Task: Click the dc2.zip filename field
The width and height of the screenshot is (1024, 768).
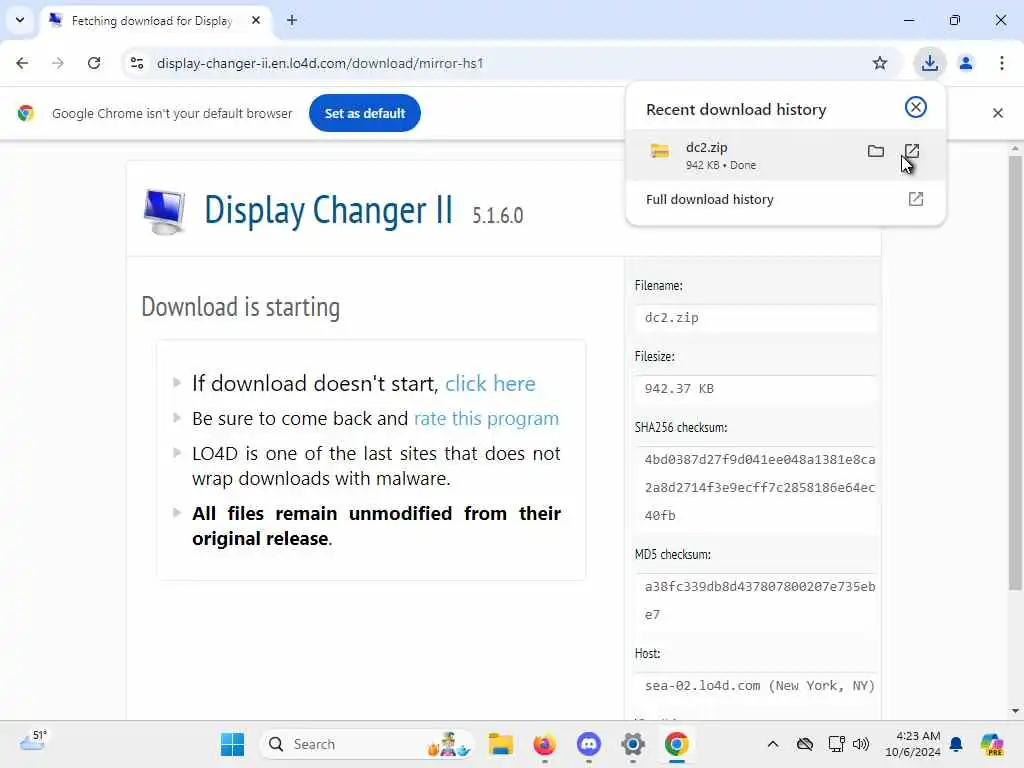Action: coord(755,318)
